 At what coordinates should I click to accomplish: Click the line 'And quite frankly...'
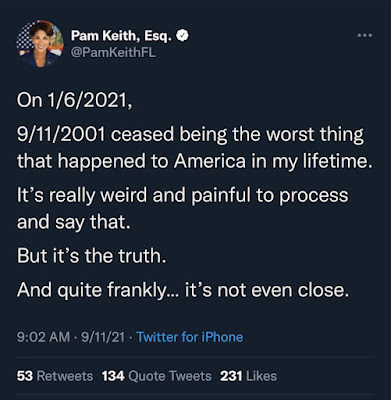(183, 290)
